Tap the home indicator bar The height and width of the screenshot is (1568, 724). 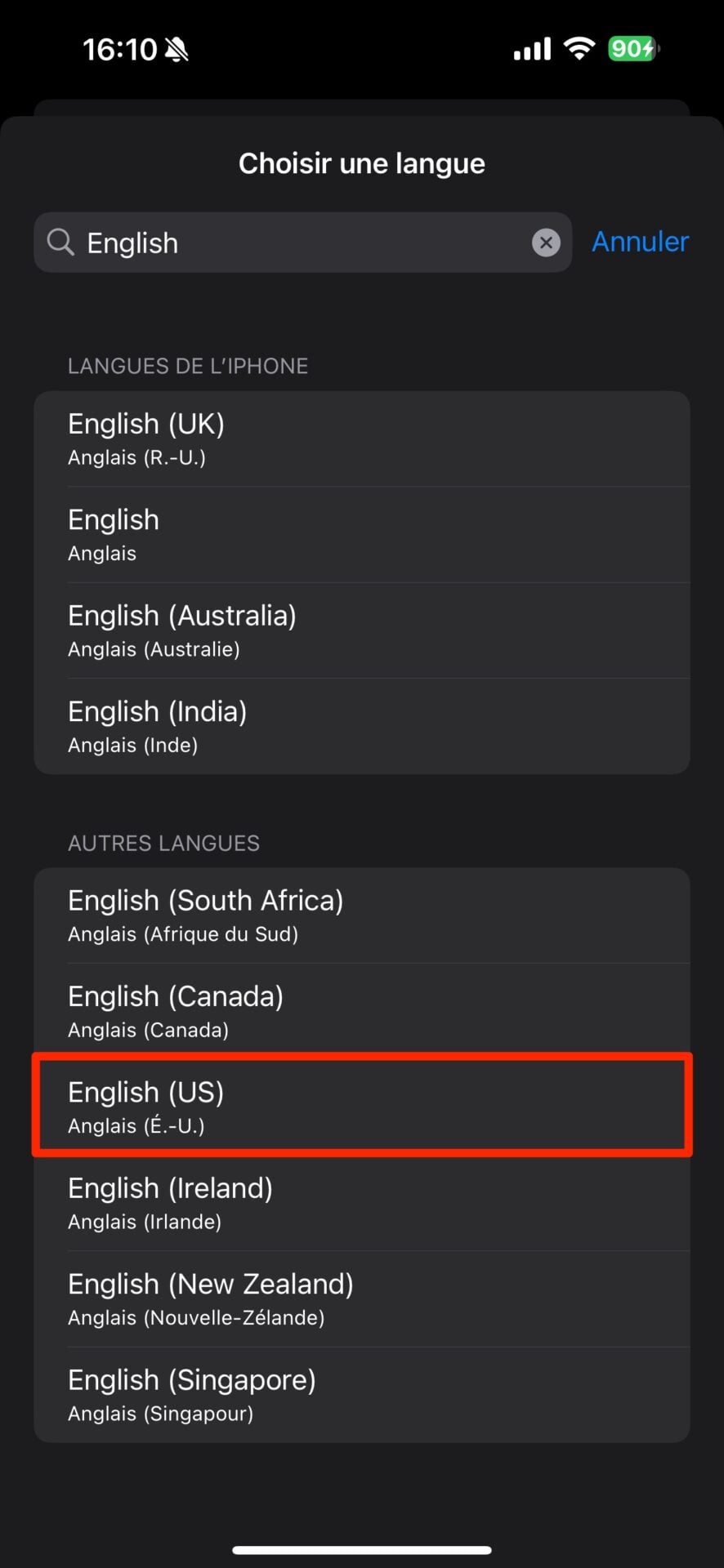click(362, 1549)
